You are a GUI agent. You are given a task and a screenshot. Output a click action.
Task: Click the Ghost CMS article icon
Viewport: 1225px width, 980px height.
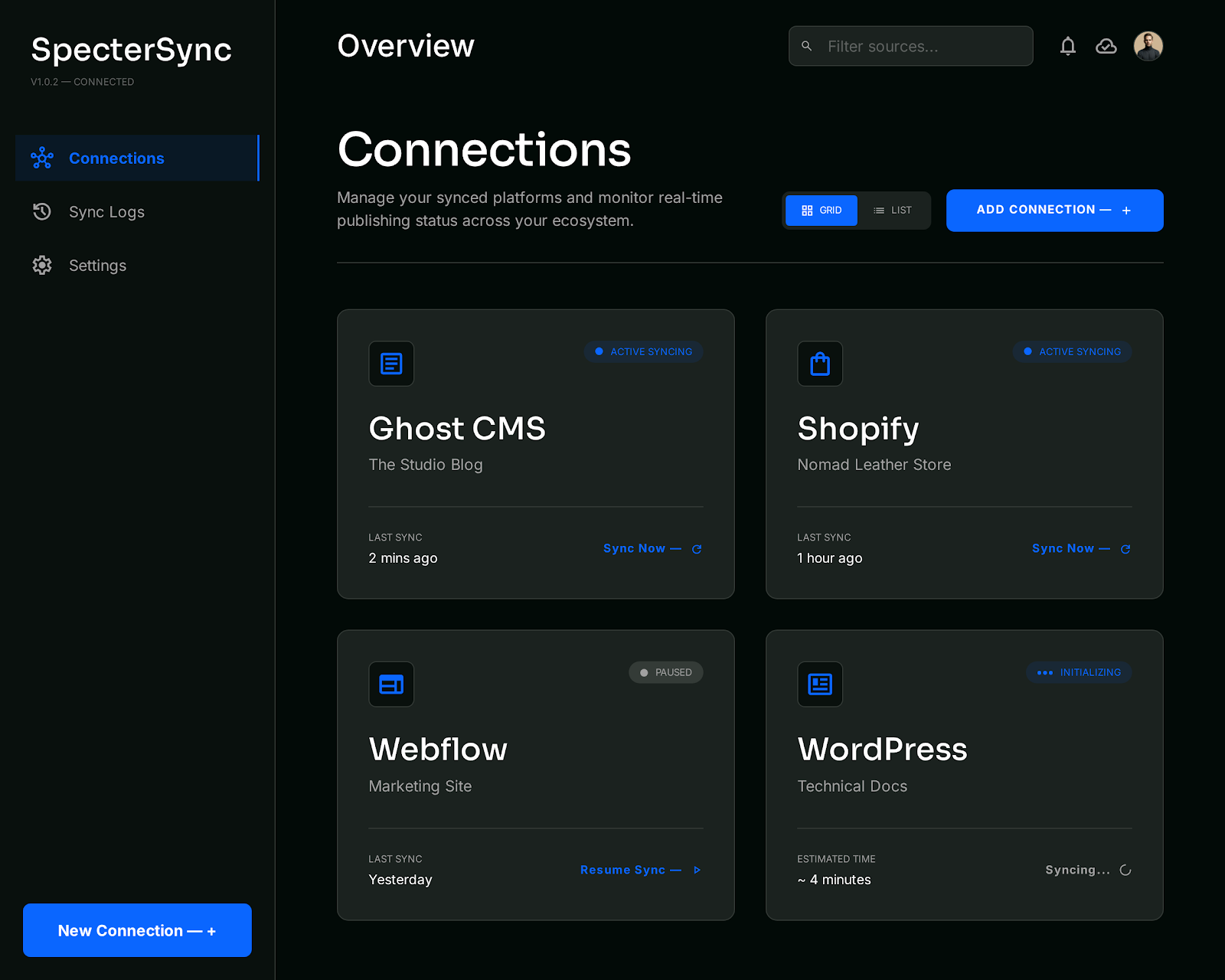coord(391,364)
